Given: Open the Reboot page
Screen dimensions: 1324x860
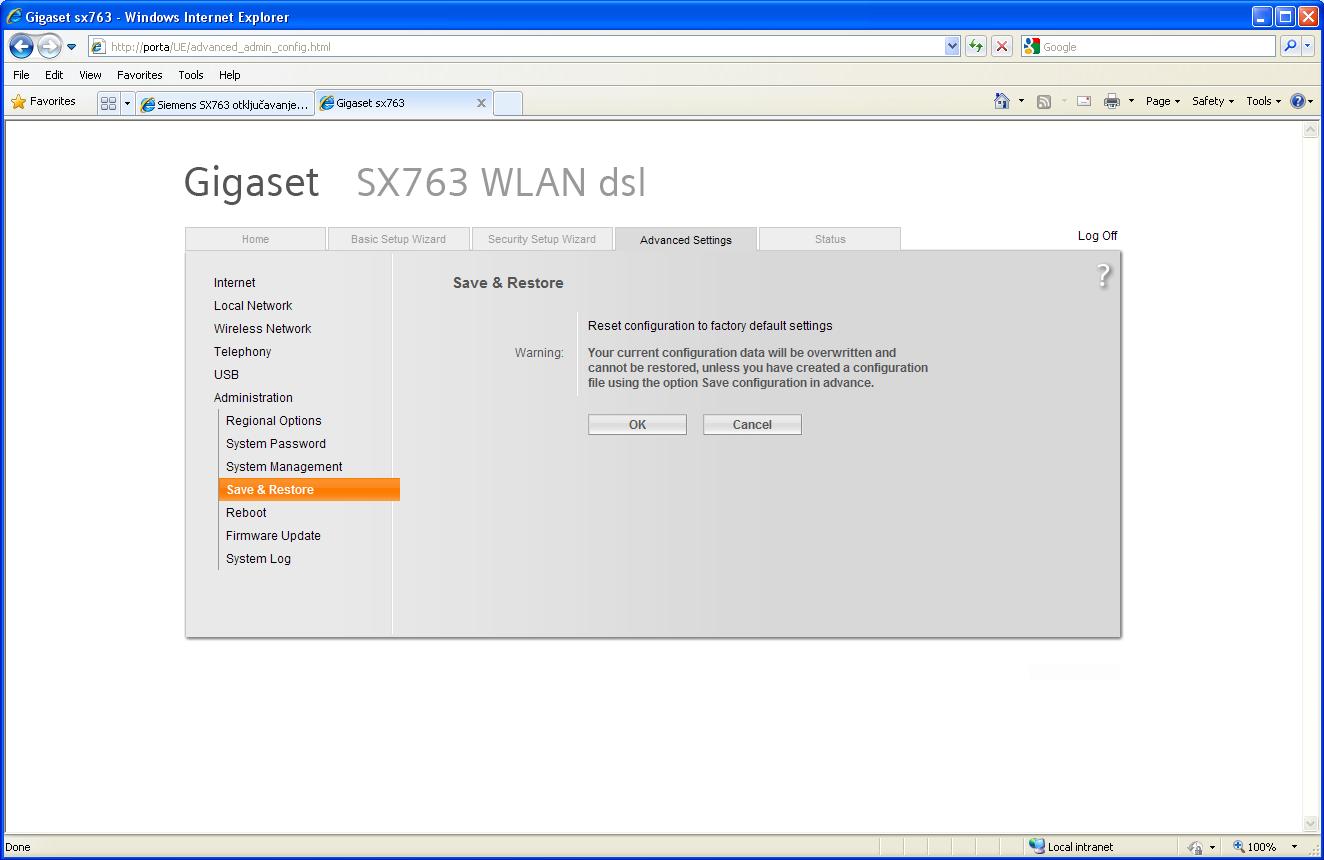Looking at the screenshot, I should pos(246,513).
